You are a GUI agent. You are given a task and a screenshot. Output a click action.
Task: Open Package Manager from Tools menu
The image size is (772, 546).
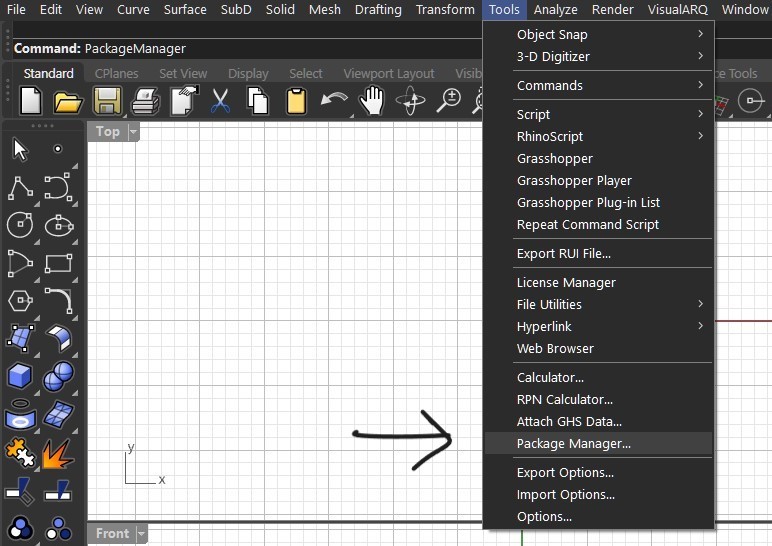point(573,443)
